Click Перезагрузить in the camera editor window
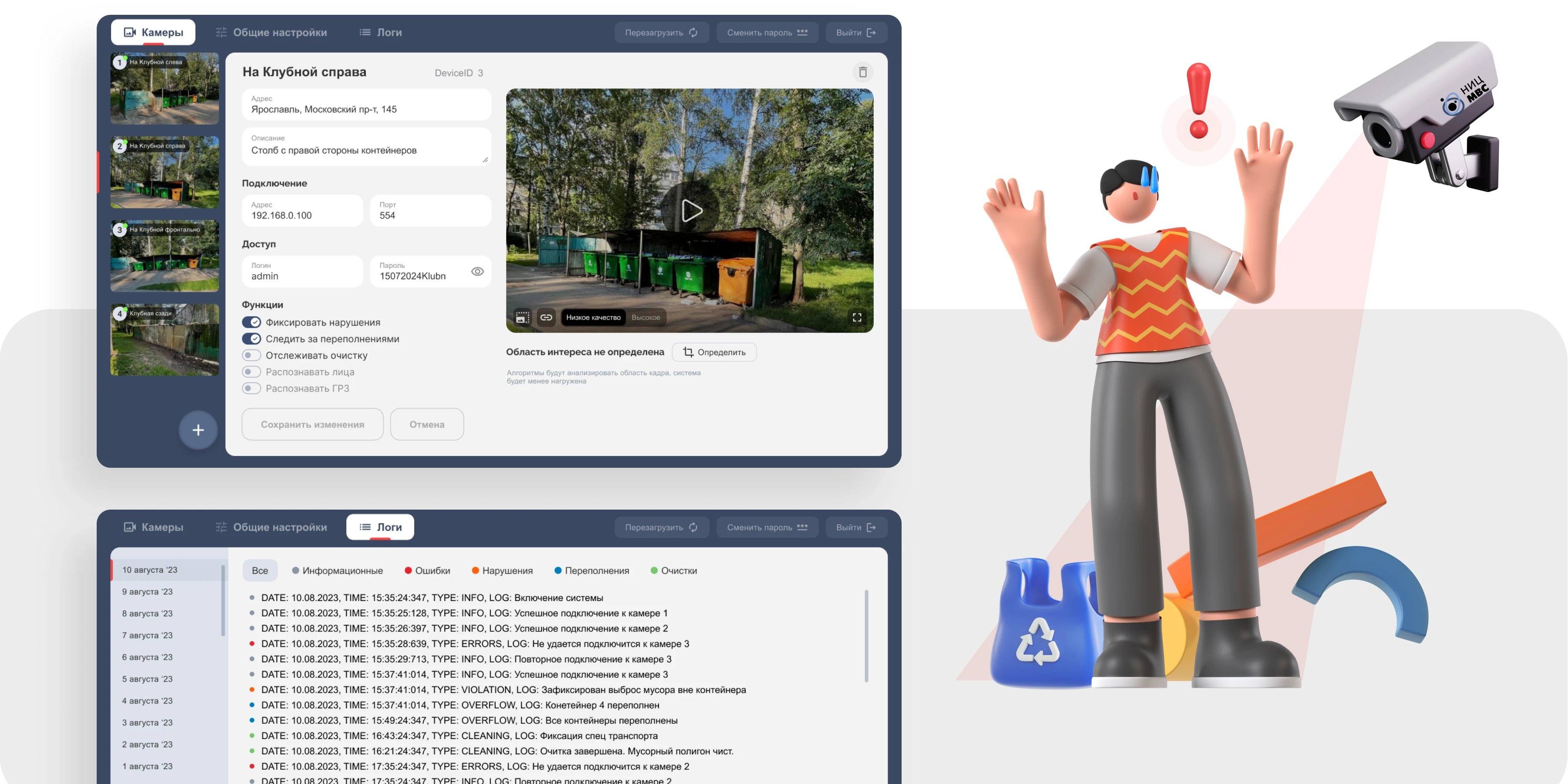The image size is (1568, 784). (662, 32)
